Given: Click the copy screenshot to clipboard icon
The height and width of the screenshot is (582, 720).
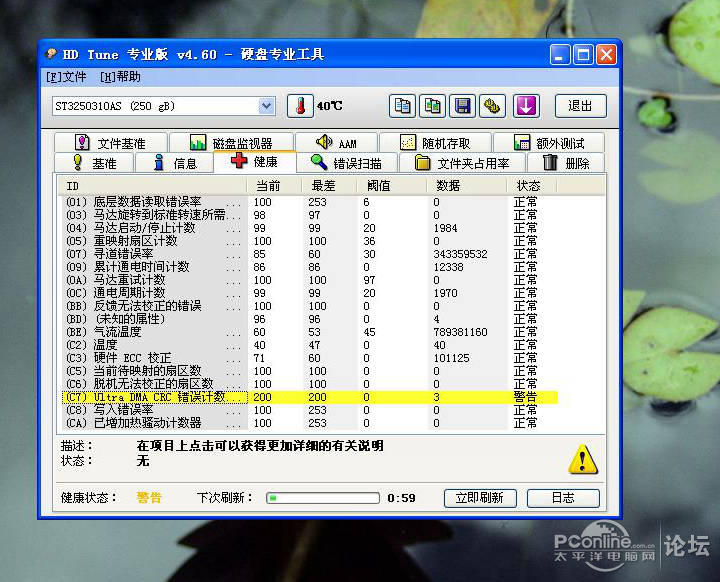Looking at the screenshot, I should 433,106.
